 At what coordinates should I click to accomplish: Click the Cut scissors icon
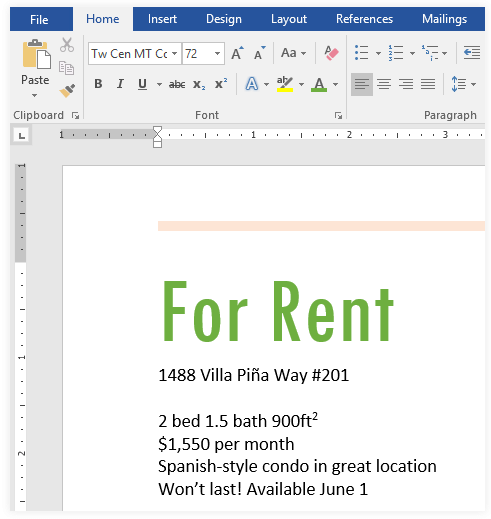(67, 45)
